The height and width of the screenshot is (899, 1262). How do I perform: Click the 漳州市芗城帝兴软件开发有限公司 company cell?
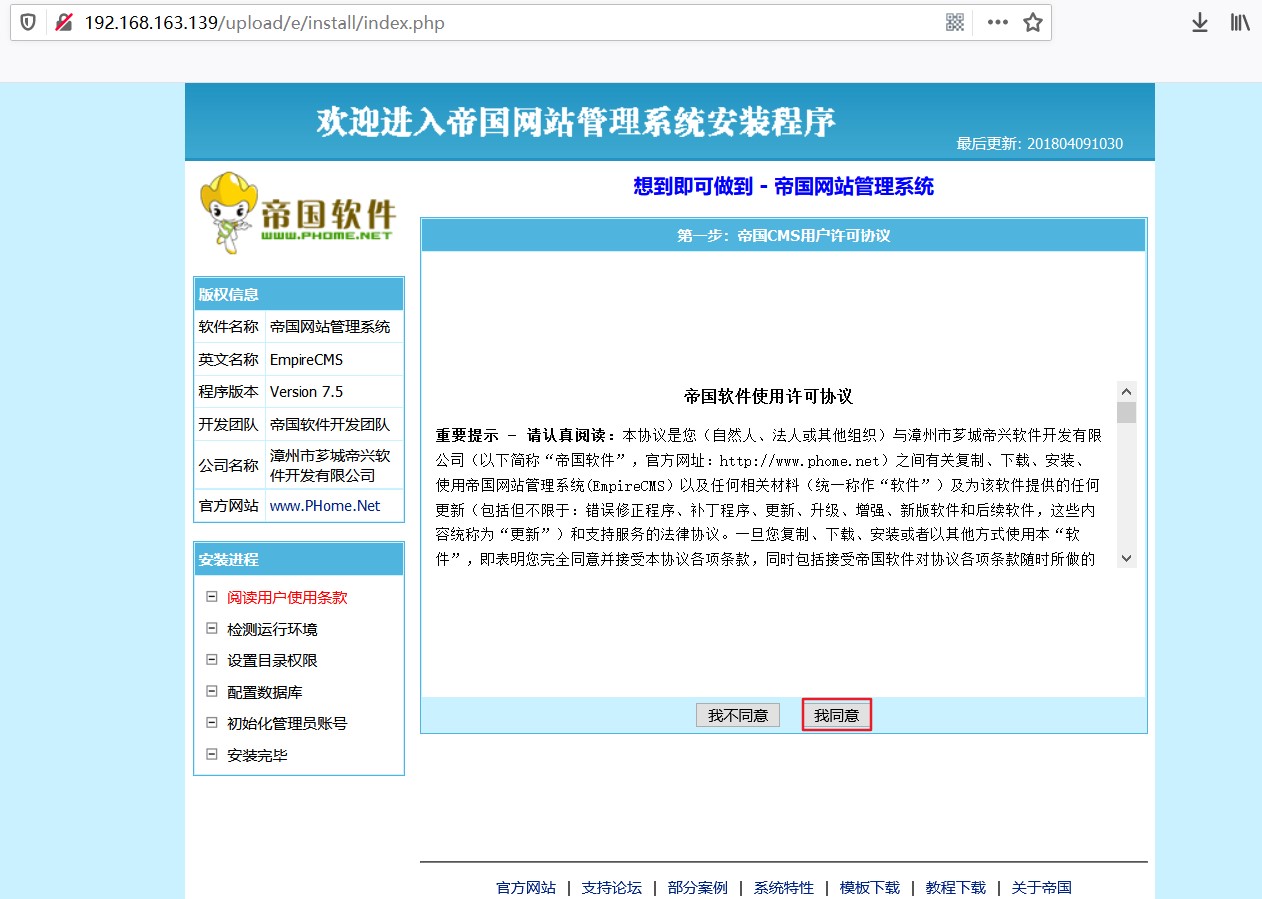tap(334, 465)
